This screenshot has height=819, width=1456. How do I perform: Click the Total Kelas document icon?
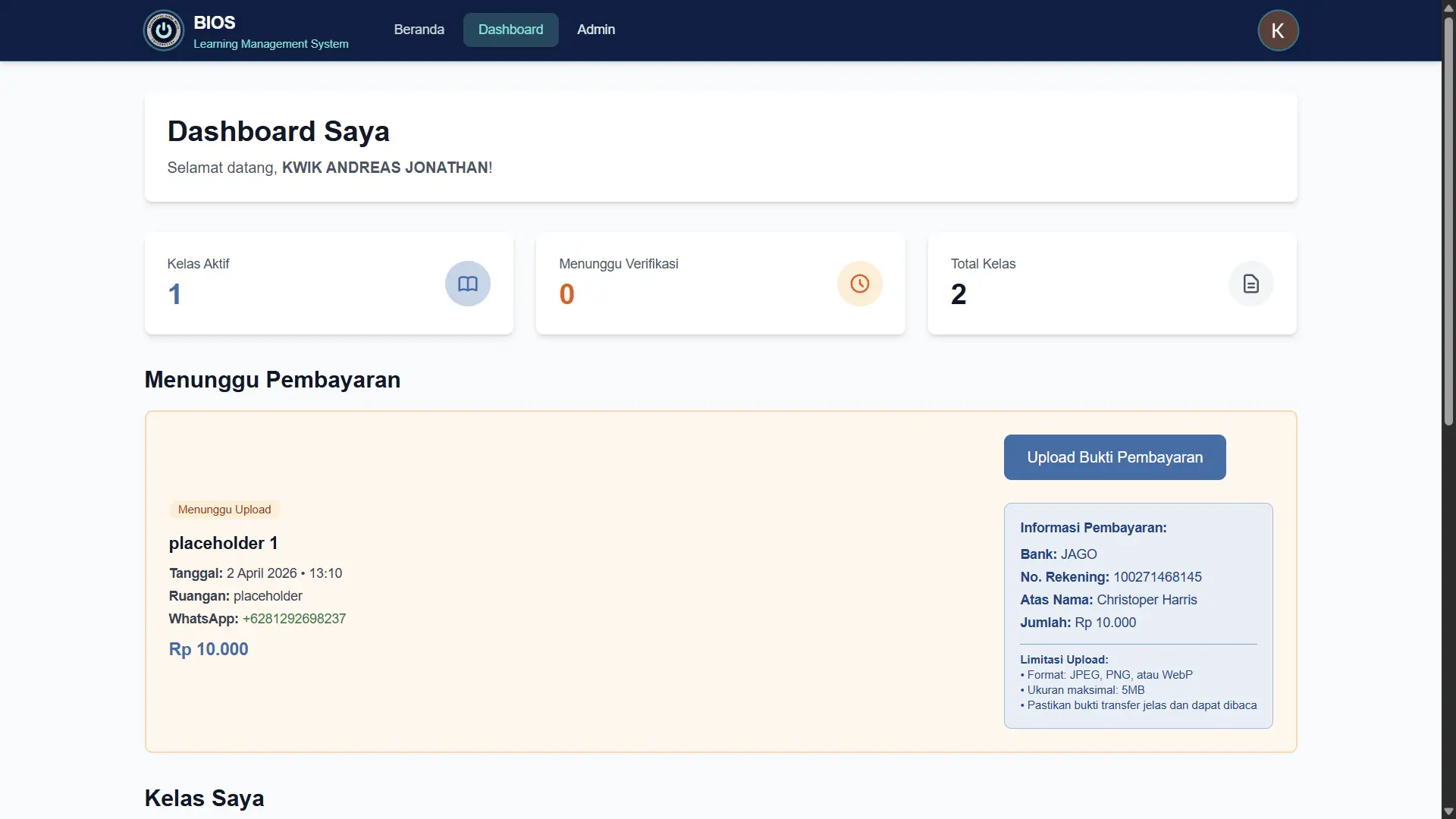1250,284
